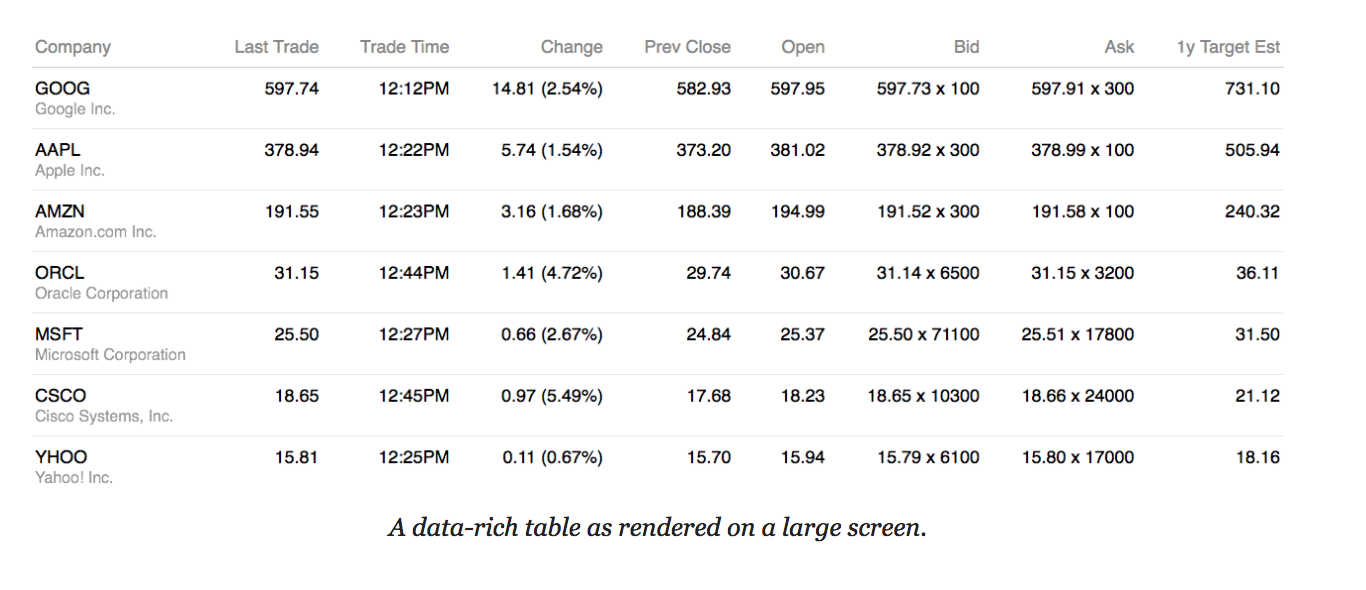Select the Change column header
The height and width of the screenshot is (590, 1366).
pyautogui.click(x=571, y=47)
